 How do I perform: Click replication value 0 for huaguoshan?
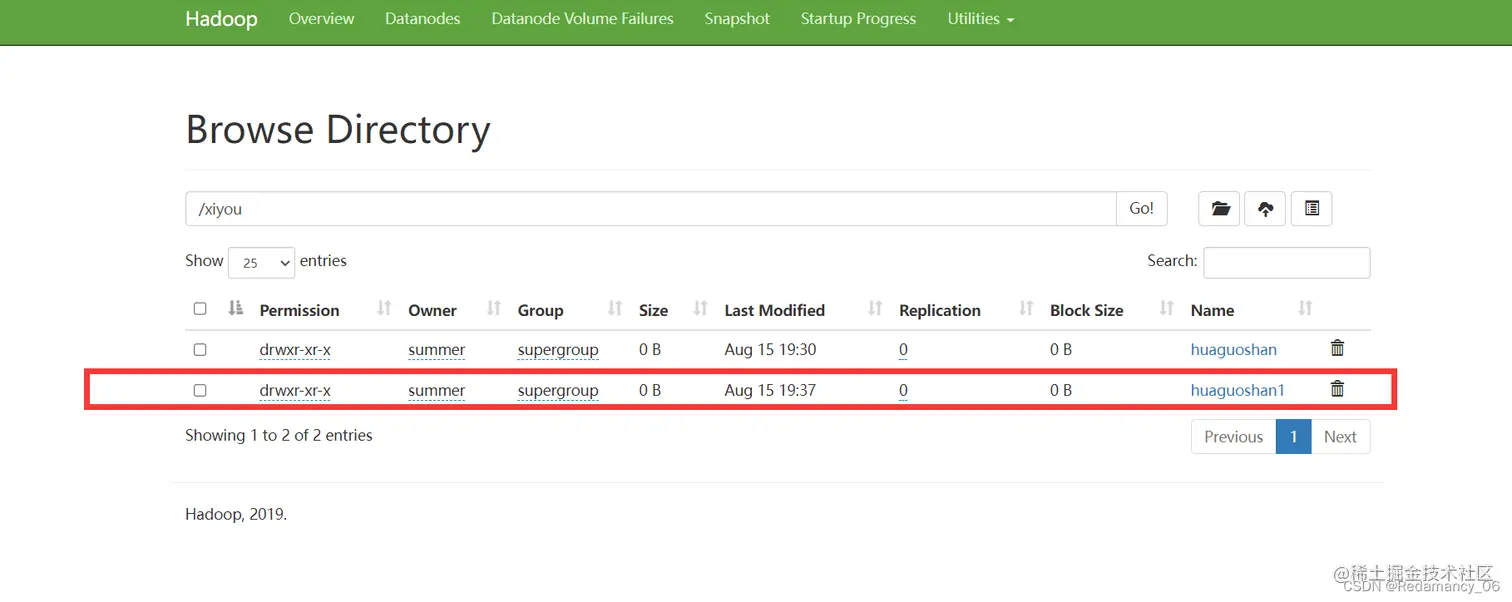(x=903, y=350)
